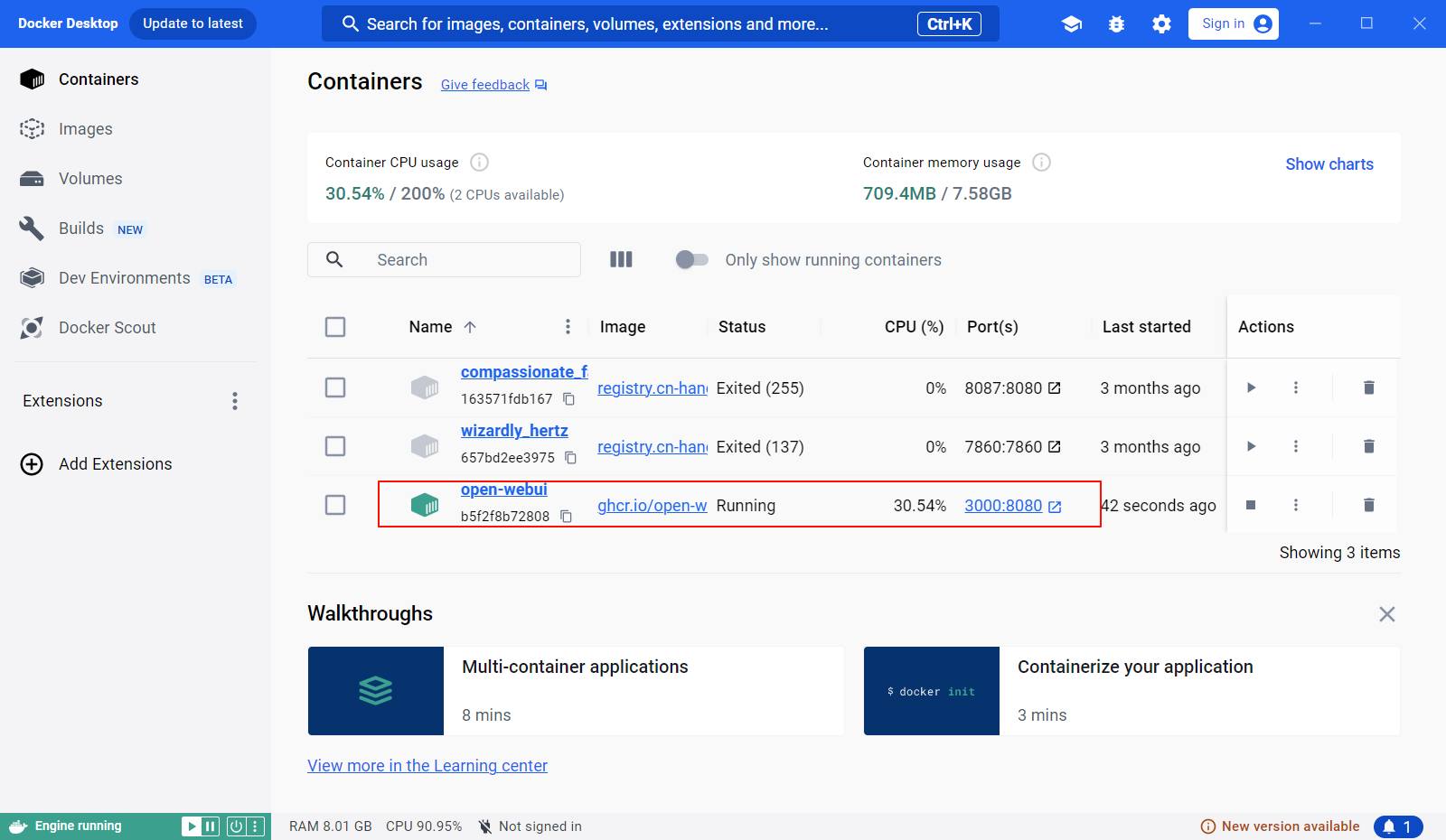This screenshot has height=840, width=1446.
Task: Click Show charts
Action: click(x=1329, y=164)
